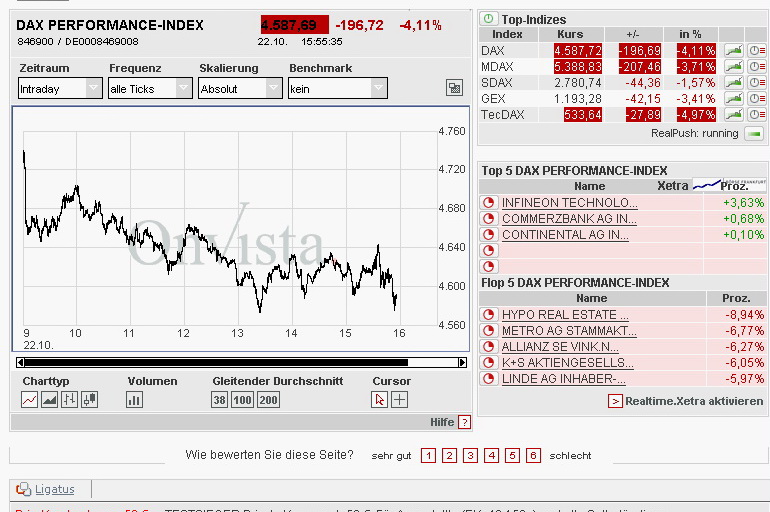
Task: Select the area chart type icon
Action: click(49, 400)
